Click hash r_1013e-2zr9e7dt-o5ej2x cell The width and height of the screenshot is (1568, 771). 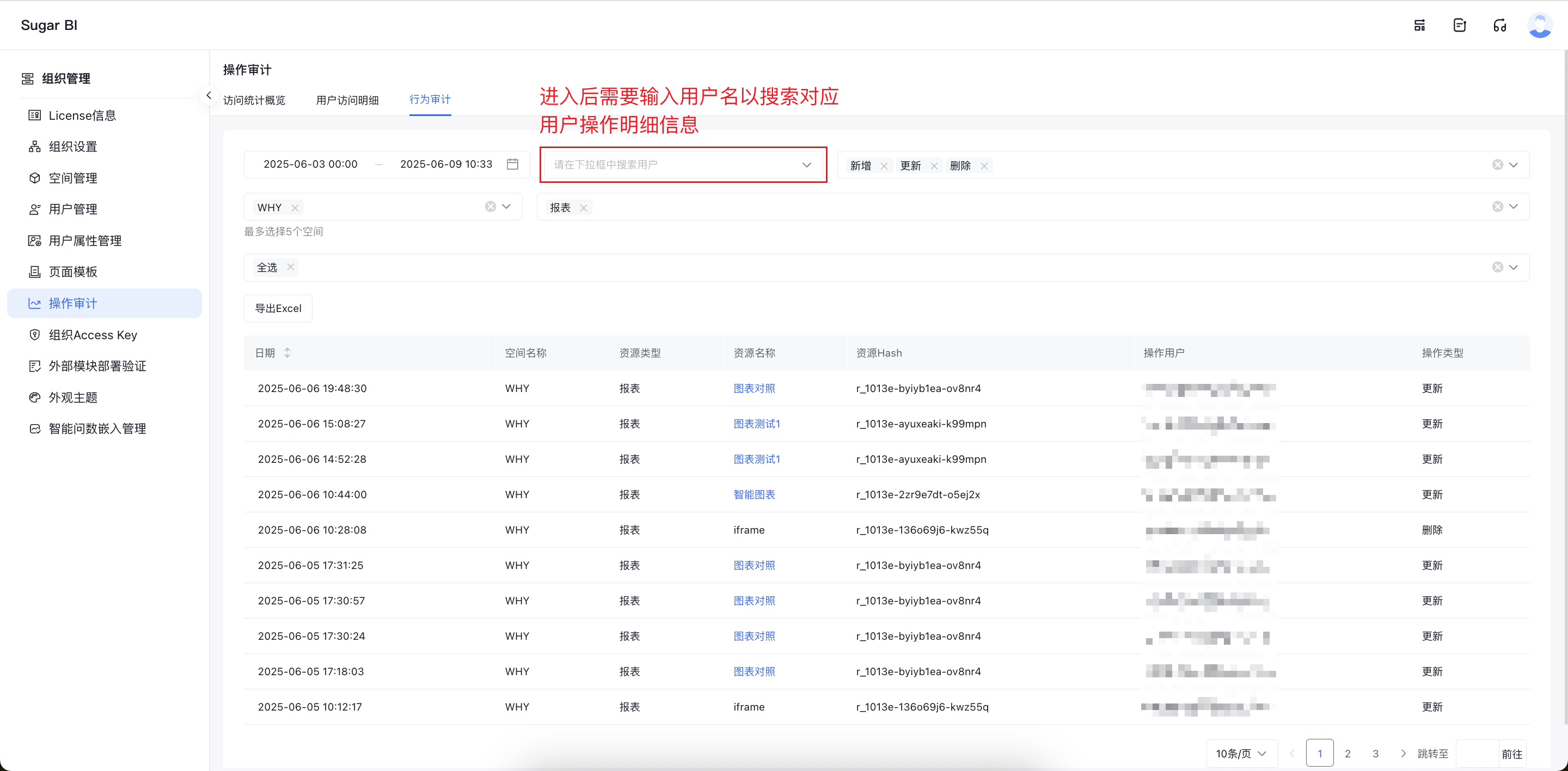[x=918, y=494]
